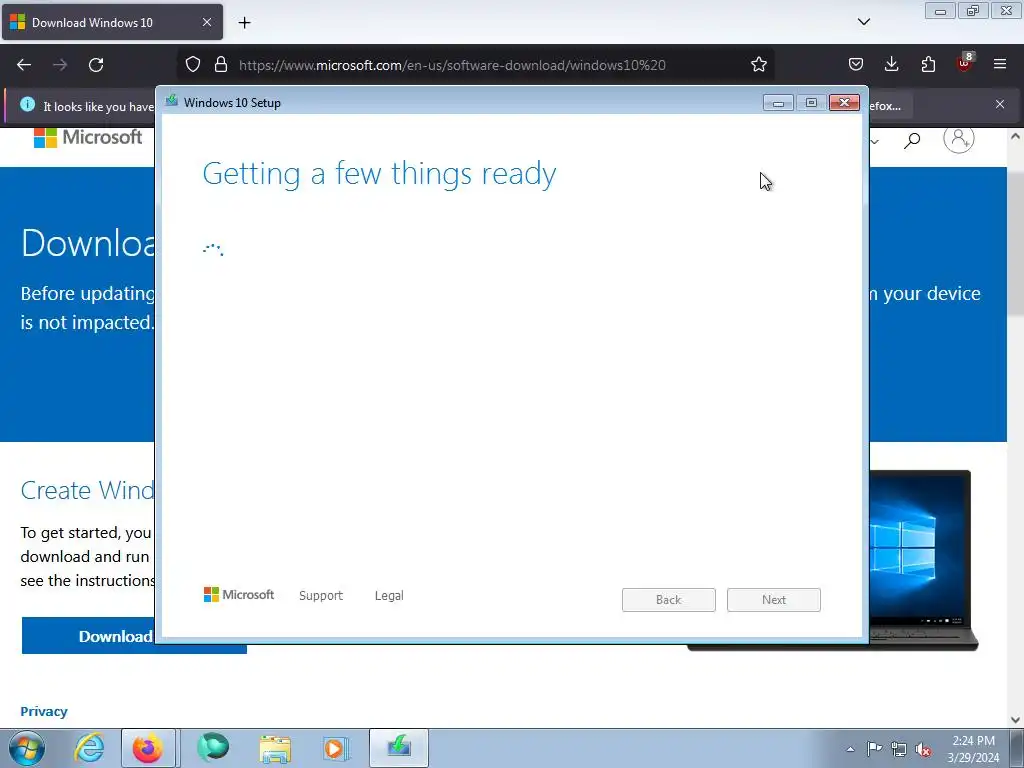List all tabs dropdown arrow
1024x768 pixels.
pyautogui.click(x=863, y=22)
